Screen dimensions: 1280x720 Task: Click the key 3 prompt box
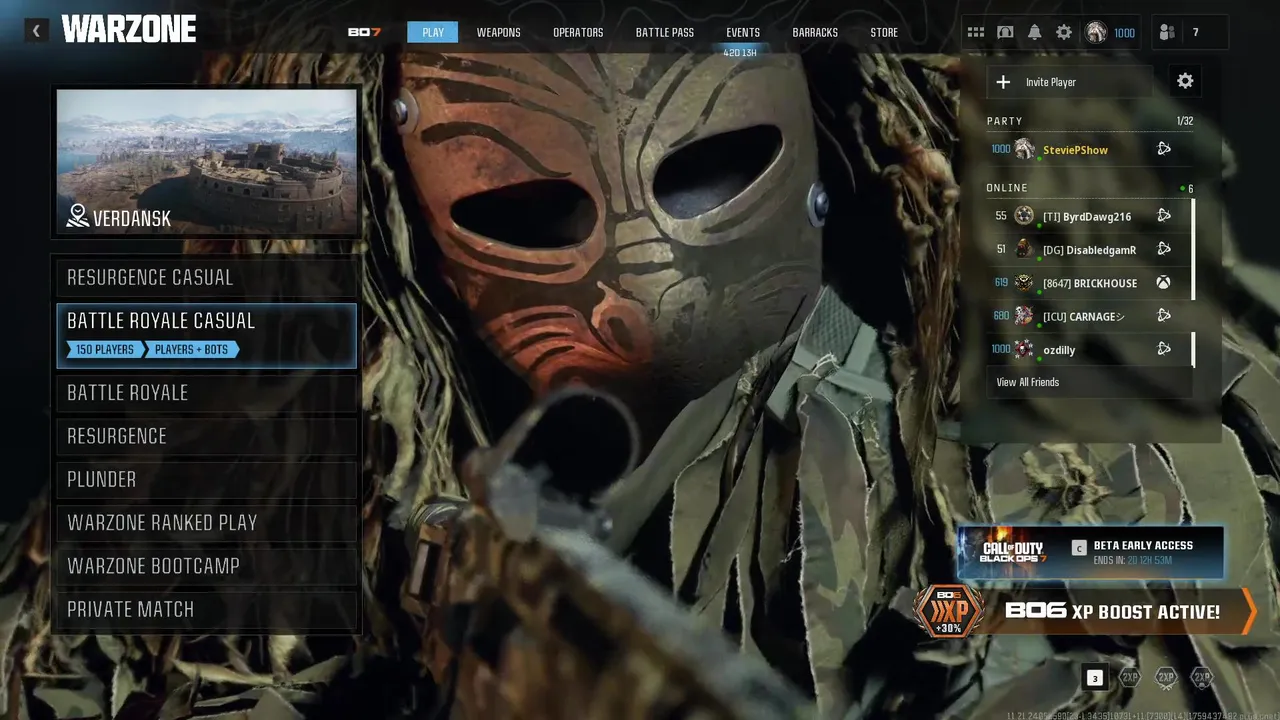pos(1095,678)
